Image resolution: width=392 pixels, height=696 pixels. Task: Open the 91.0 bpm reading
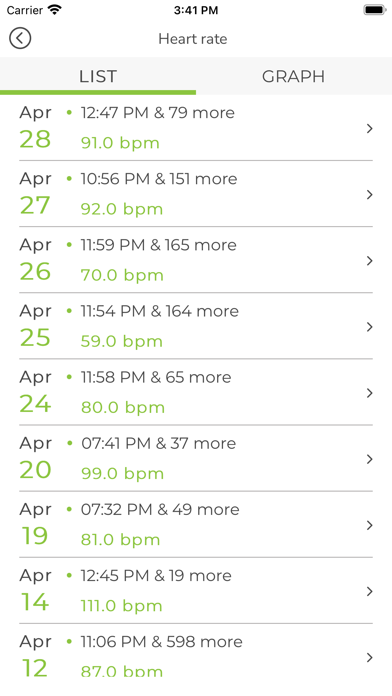(120, 143)
